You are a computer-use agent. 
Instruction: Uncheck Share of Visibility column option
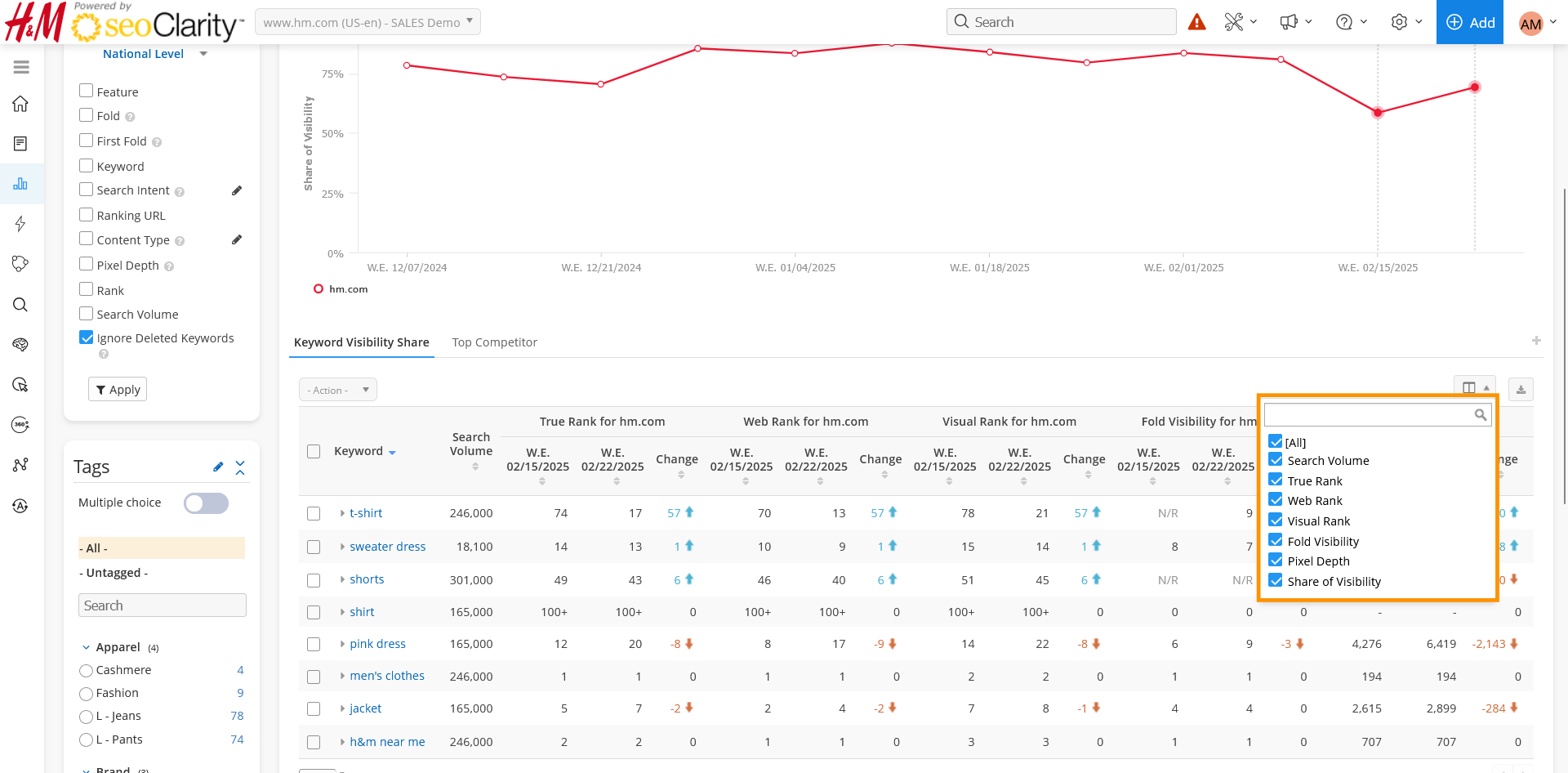pyautogui.click(x=1276, y=581)
